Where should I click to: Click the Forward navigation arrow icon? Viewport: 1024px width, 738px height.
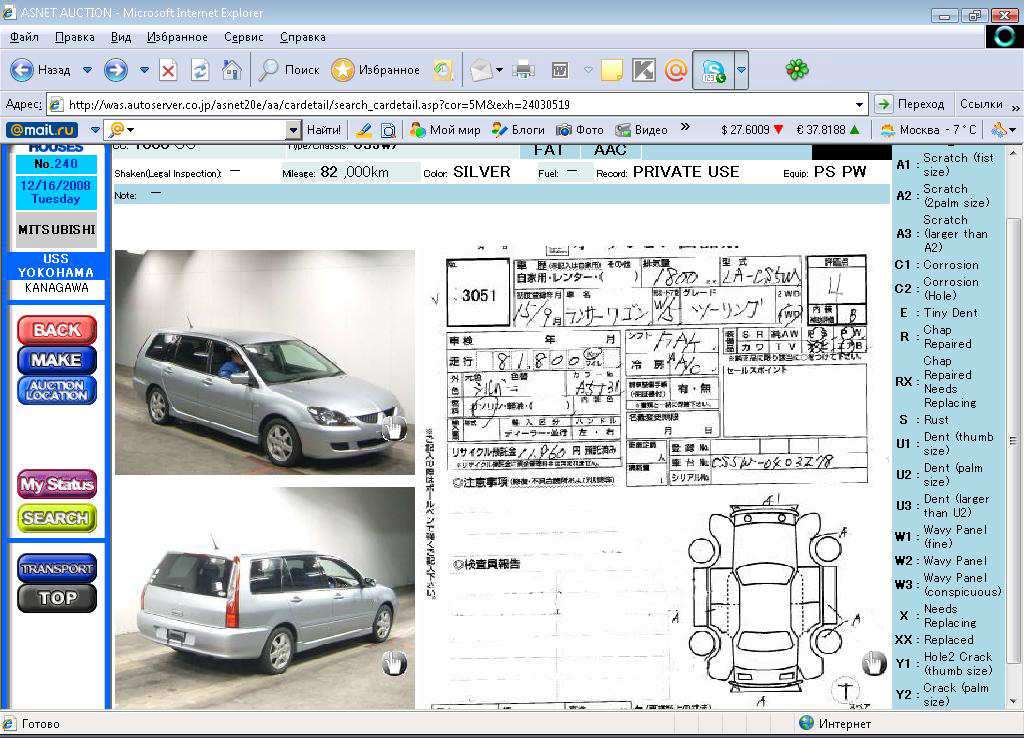pos(116,70)
